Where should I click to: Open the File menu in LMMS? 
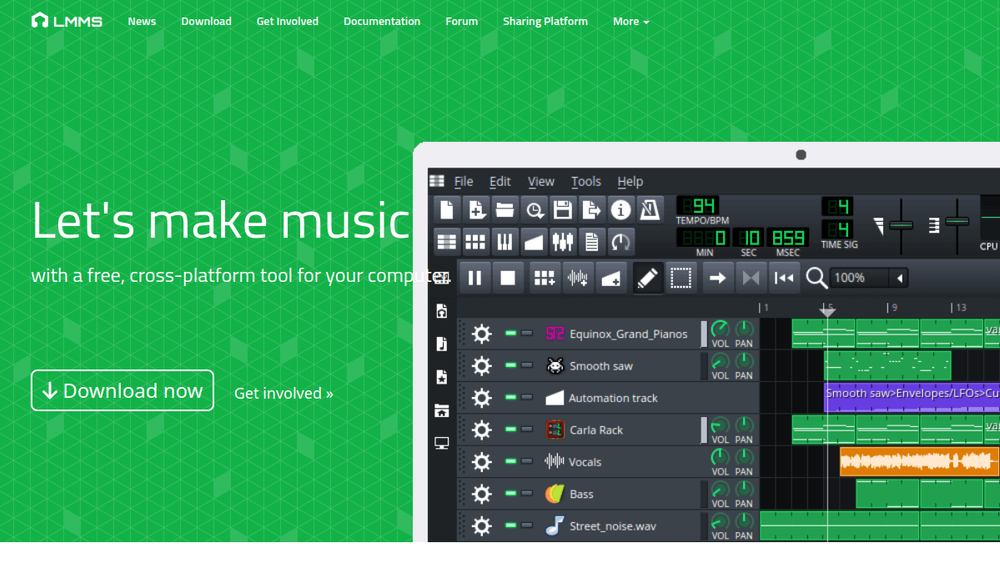click(463, 182)
